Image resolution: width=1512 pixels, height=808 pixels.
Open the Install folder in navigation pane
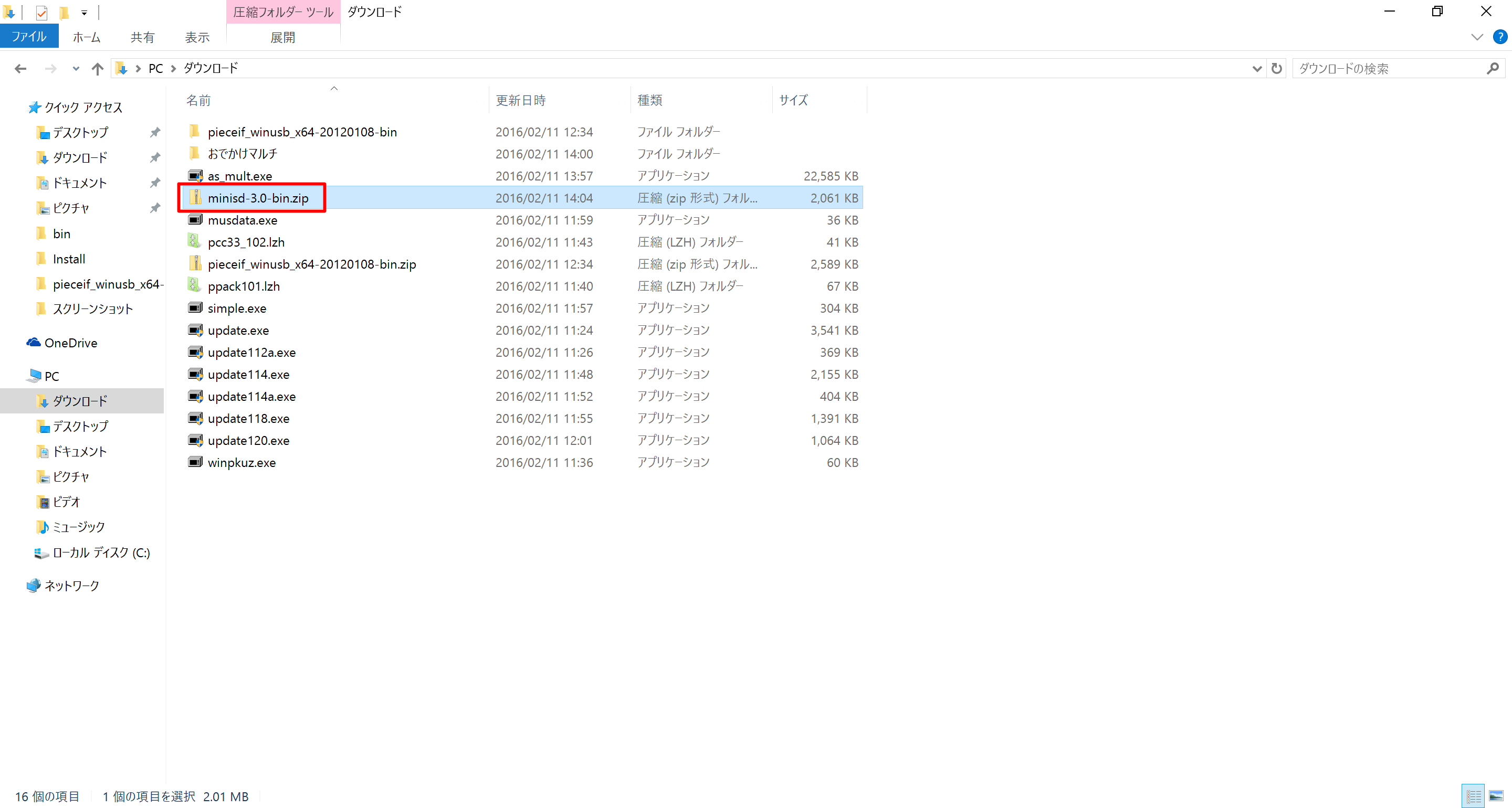coord(69,259)
